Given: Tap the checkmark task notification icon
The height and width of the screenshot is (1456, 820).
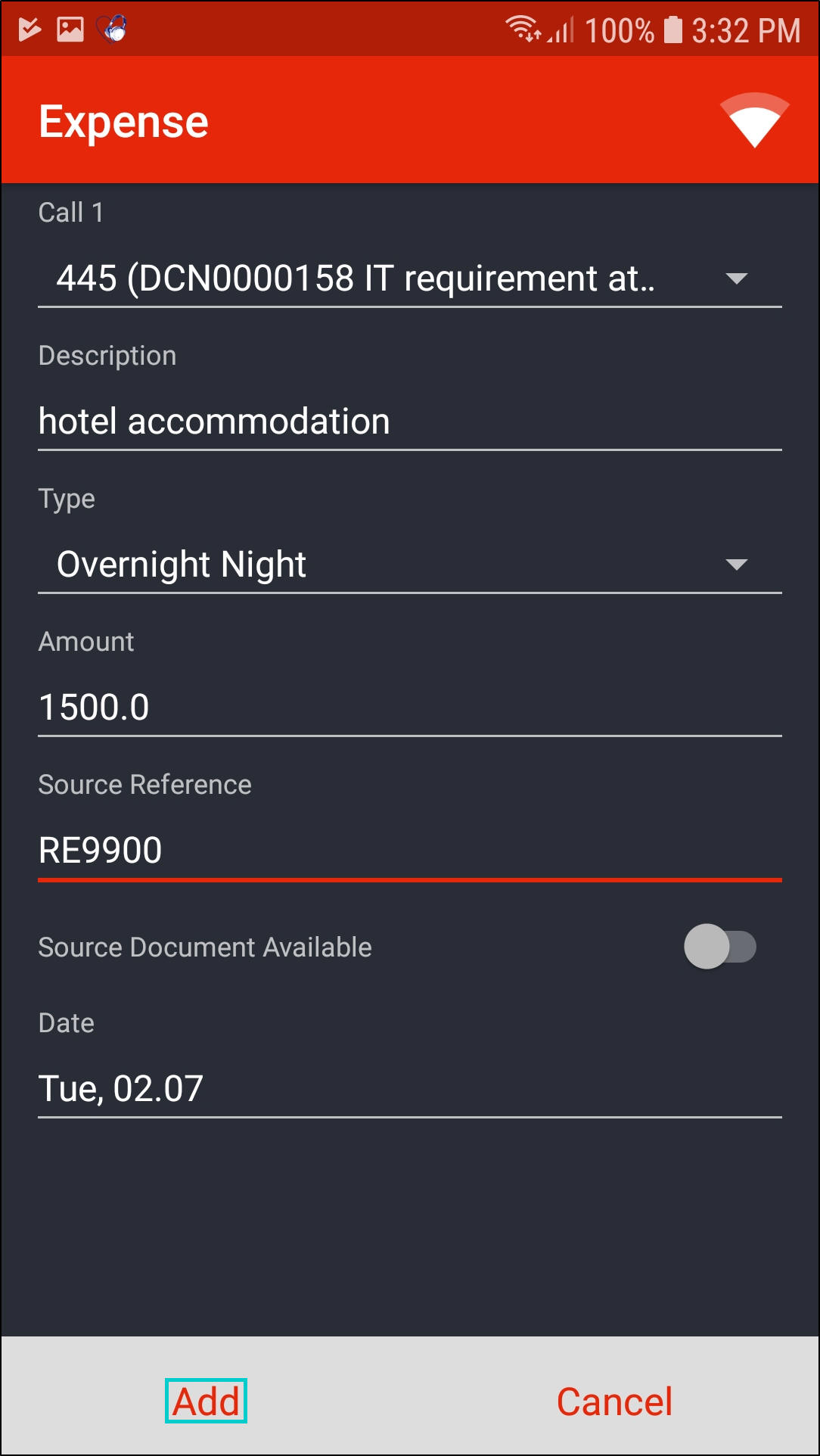Looking at the screenshot, I should pyautogui.click(x=30, y=30).
